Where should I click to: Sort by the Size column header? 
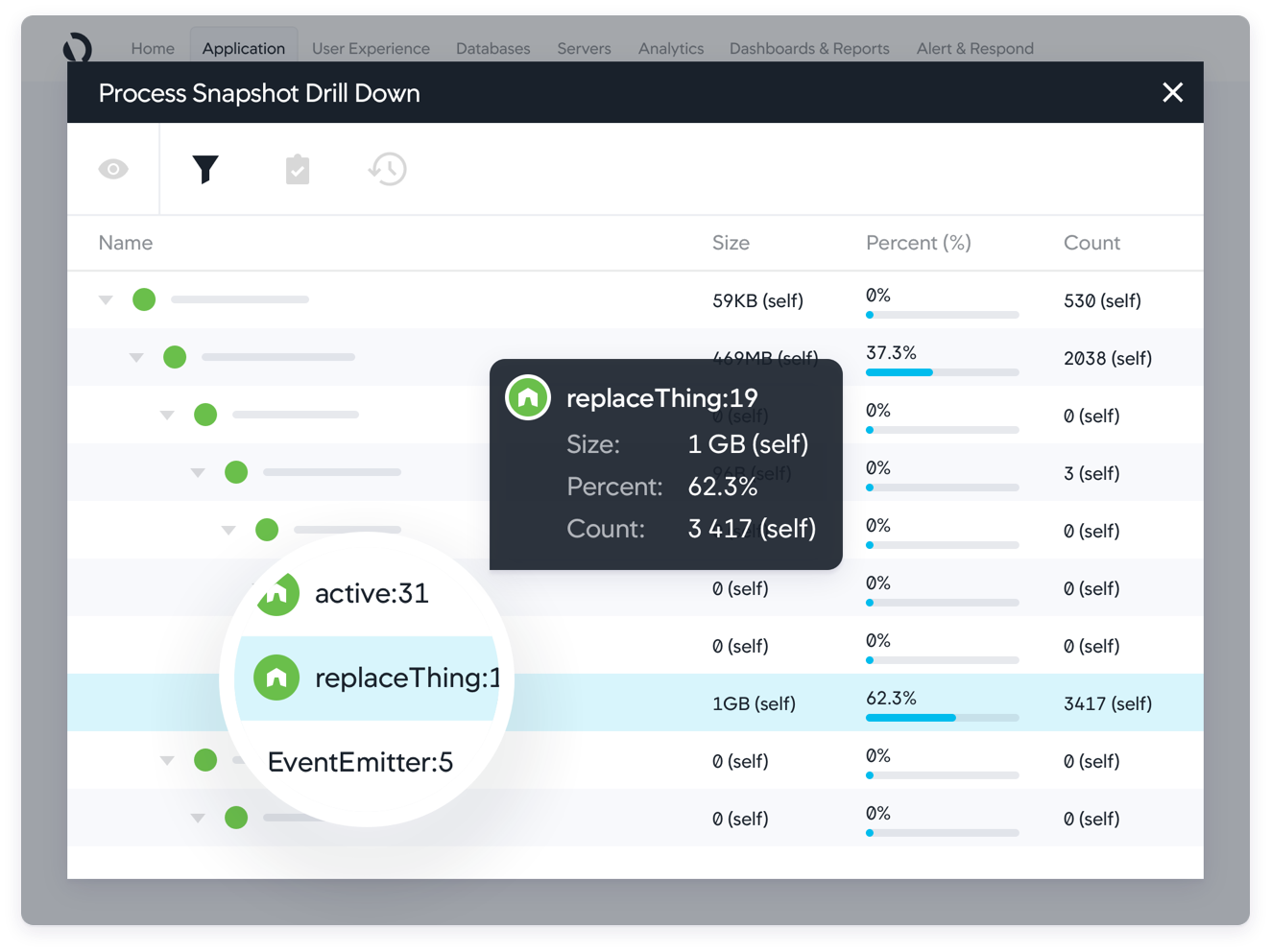[x=731, y=243]
